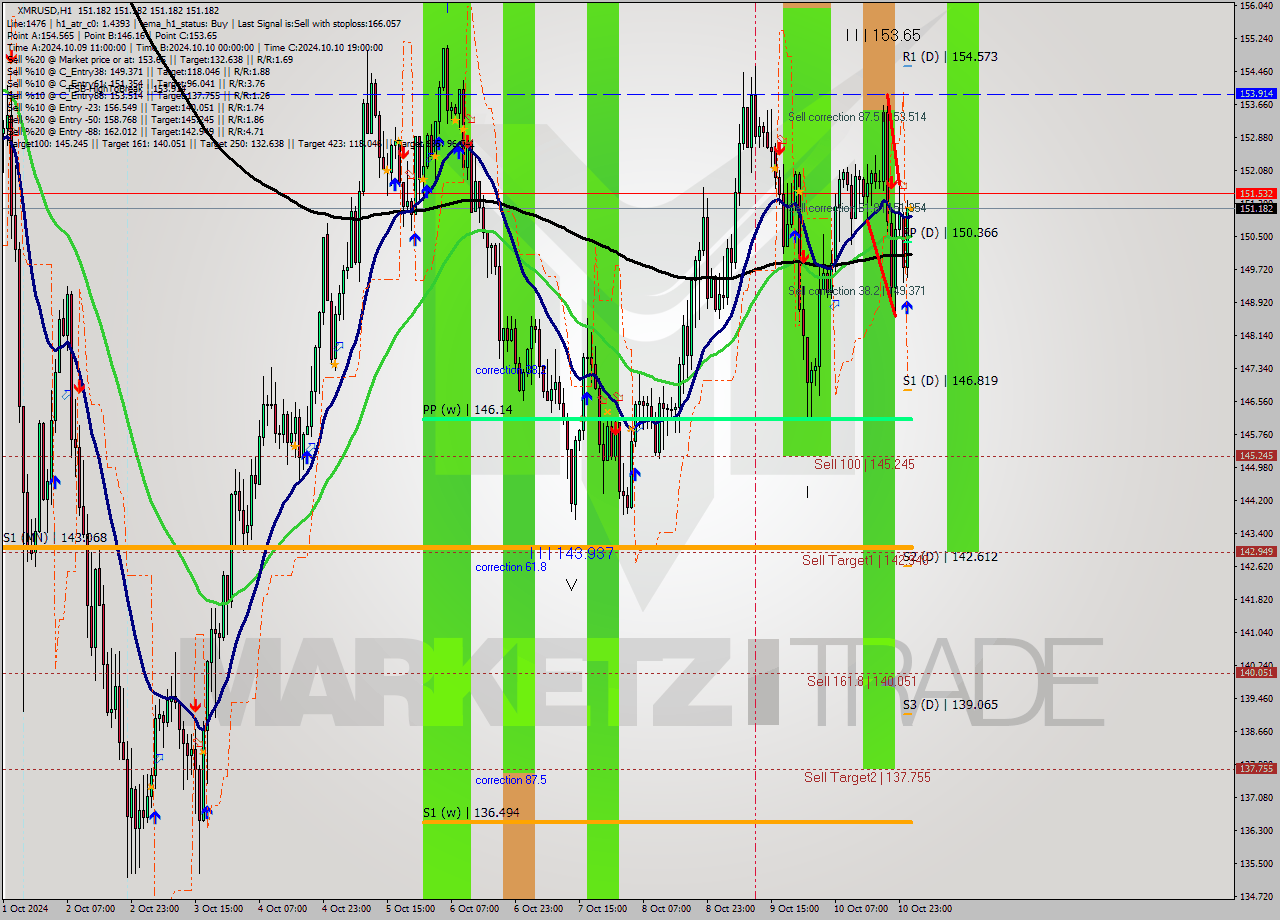Screen dimensions: 1280x920
Task: Click the blue 153.914 price tag
Action: click(x=1256, y=93)
